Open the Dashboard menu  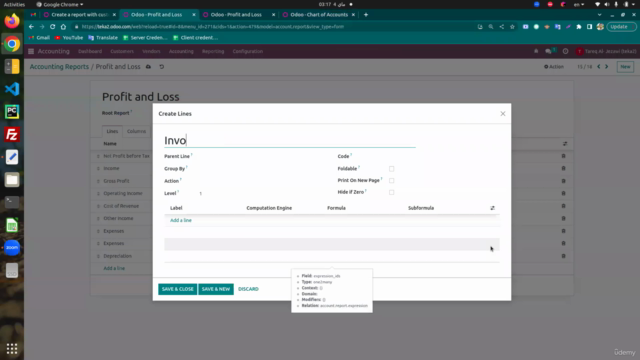click(90, 51)
